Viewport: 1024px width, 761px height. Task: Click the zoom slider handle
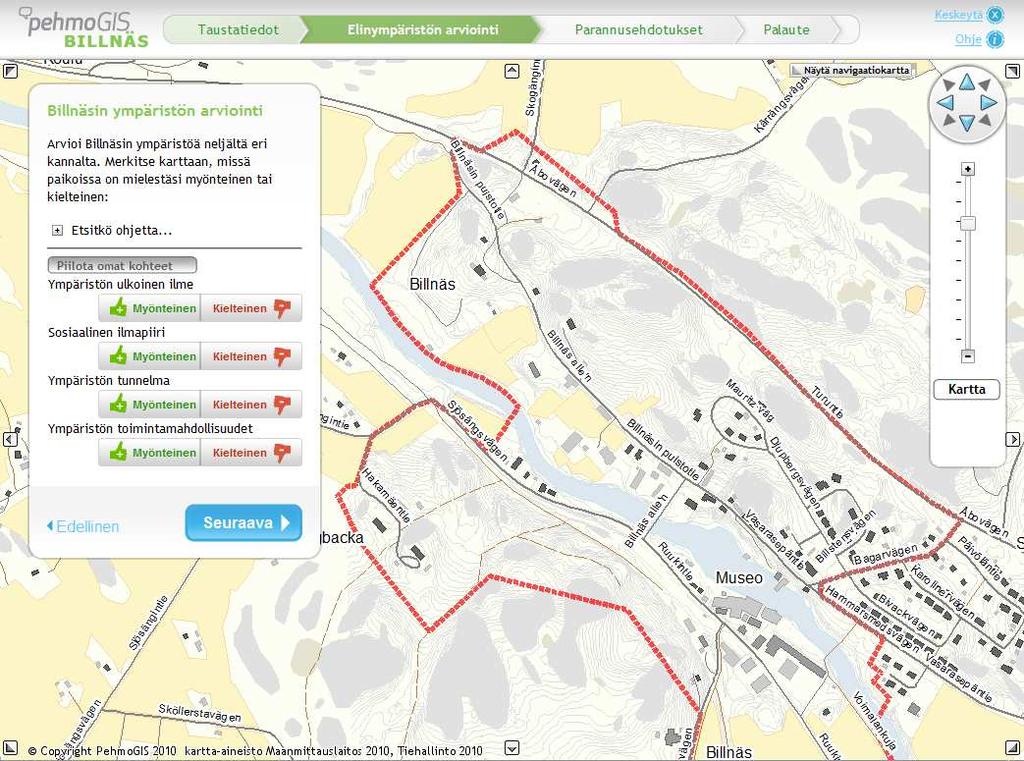tap(968, 223)
